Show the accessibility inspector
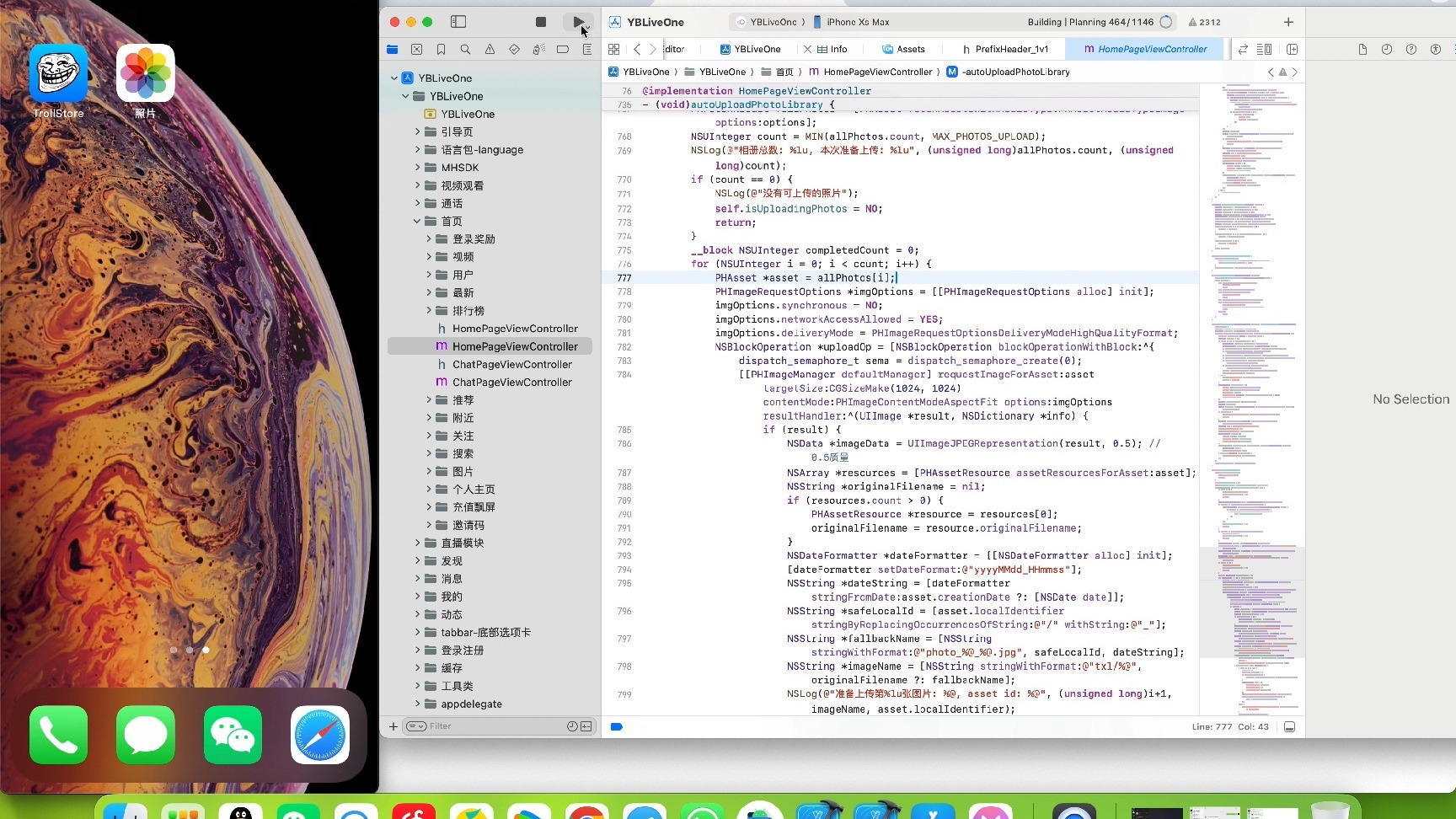Image resolution: width=1456 pixels, height=819 pixels. click(1436, 50)
